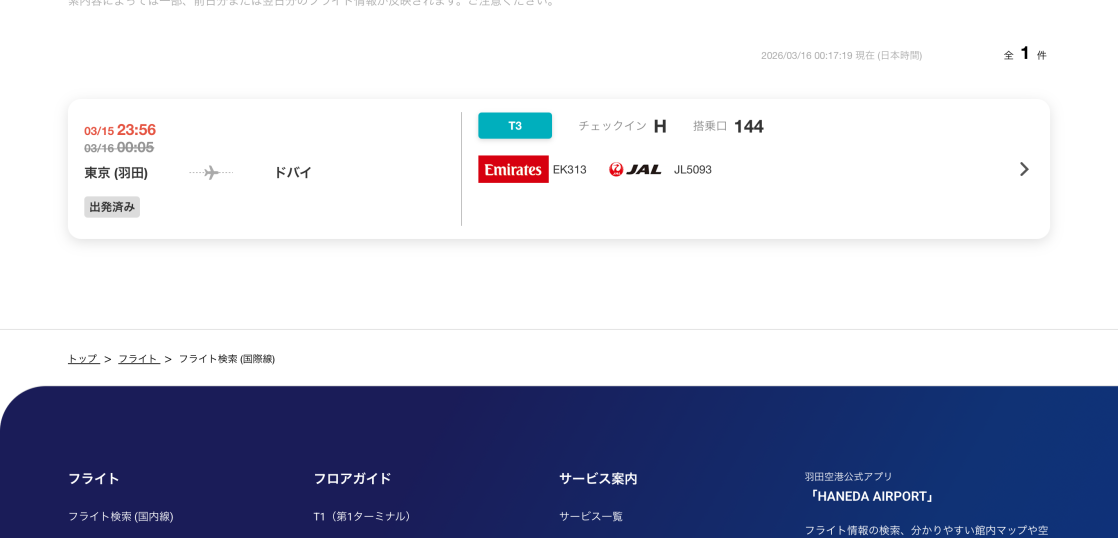
Task: Click the 出発済み status badge
Action: pyautogui.click(x=112, y=207)
